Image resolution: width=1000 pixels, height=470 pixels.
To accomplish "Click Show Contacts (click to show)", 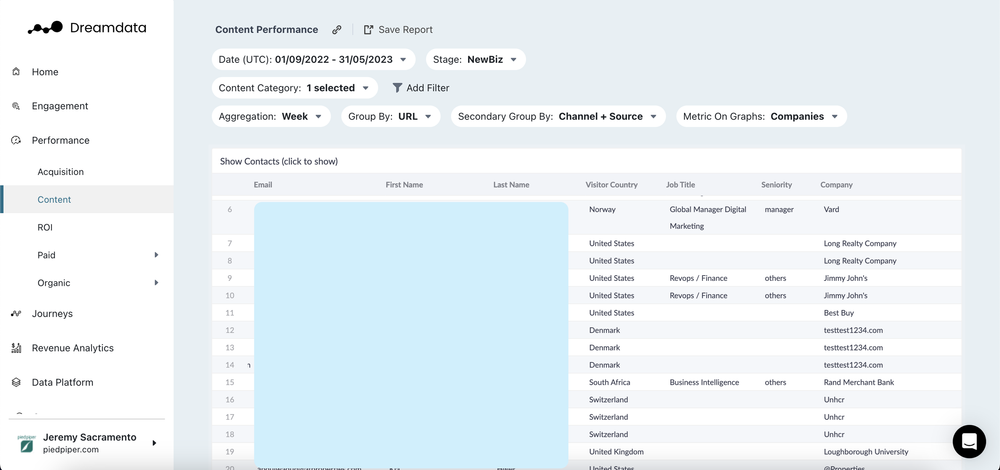I will tap(279, 161).
